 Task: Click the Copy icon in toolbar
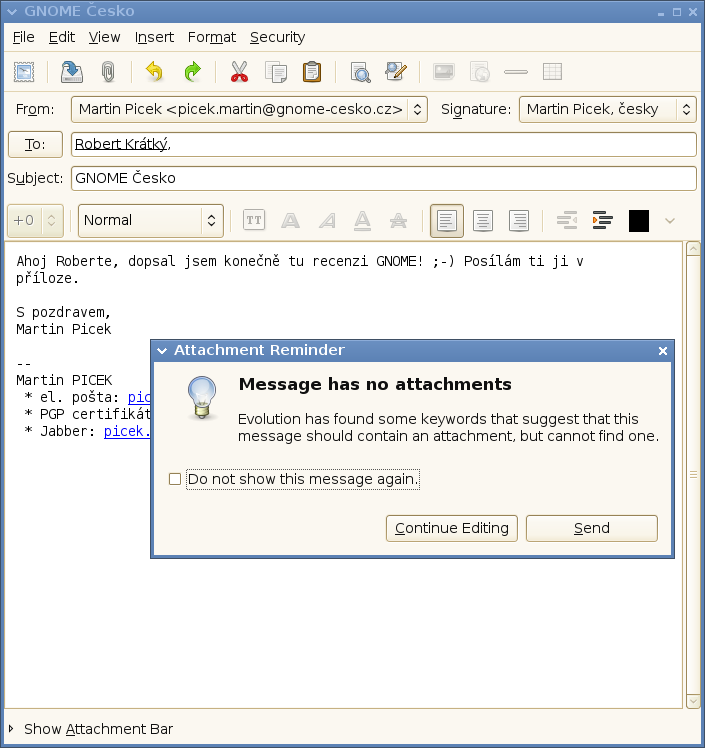coord(276,73)
